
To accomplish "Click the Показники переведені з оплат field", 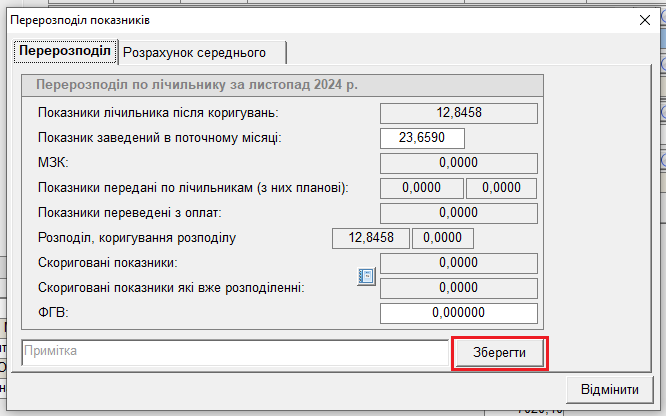I will (459, 213).
